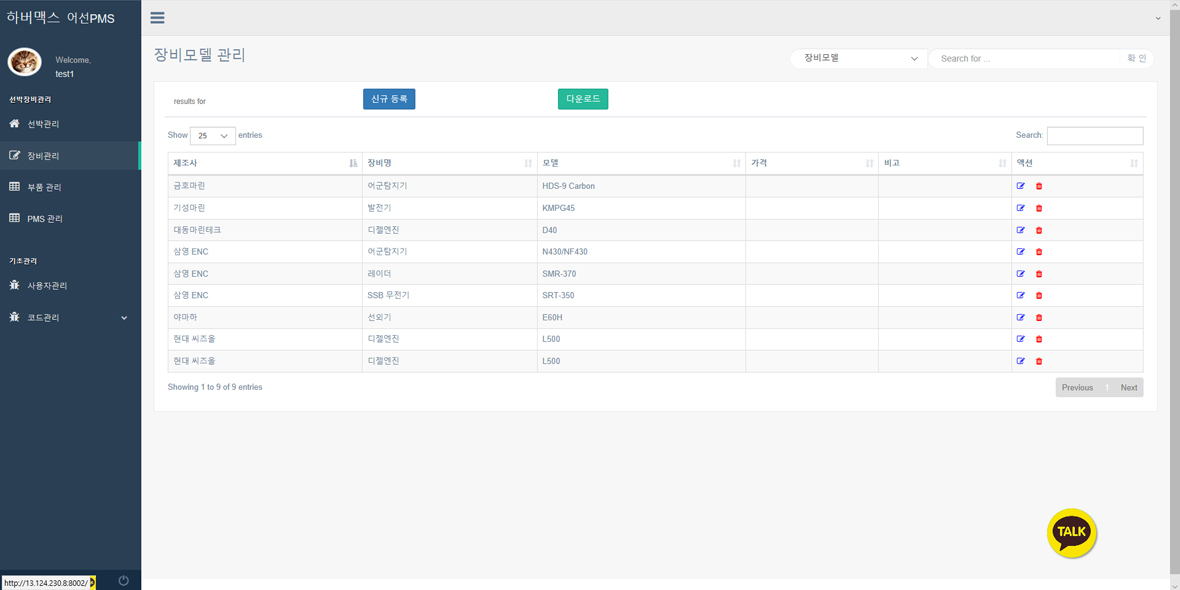Click the SSB 무전기 equipment name cell

tap(449, 295)
